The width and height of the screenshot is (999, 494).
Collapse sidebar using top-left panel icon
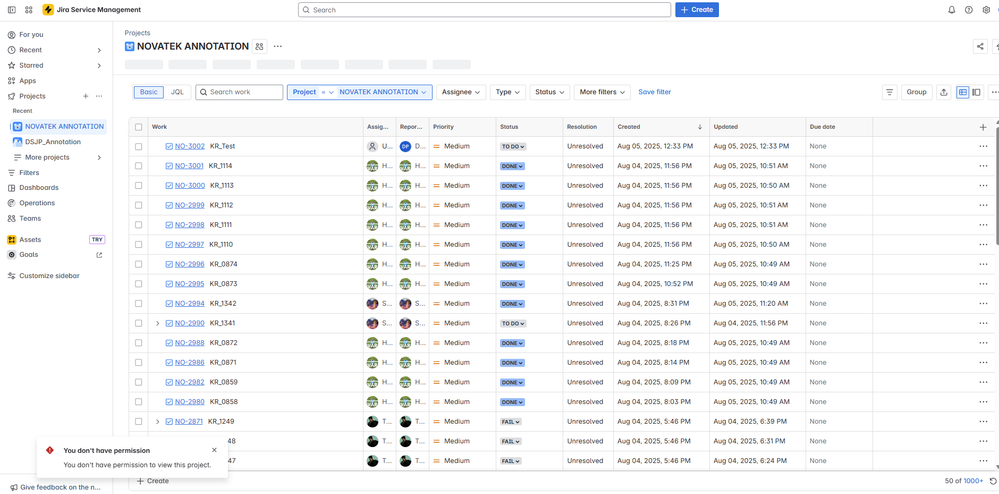pyautogui.click(x=11, y=10)
